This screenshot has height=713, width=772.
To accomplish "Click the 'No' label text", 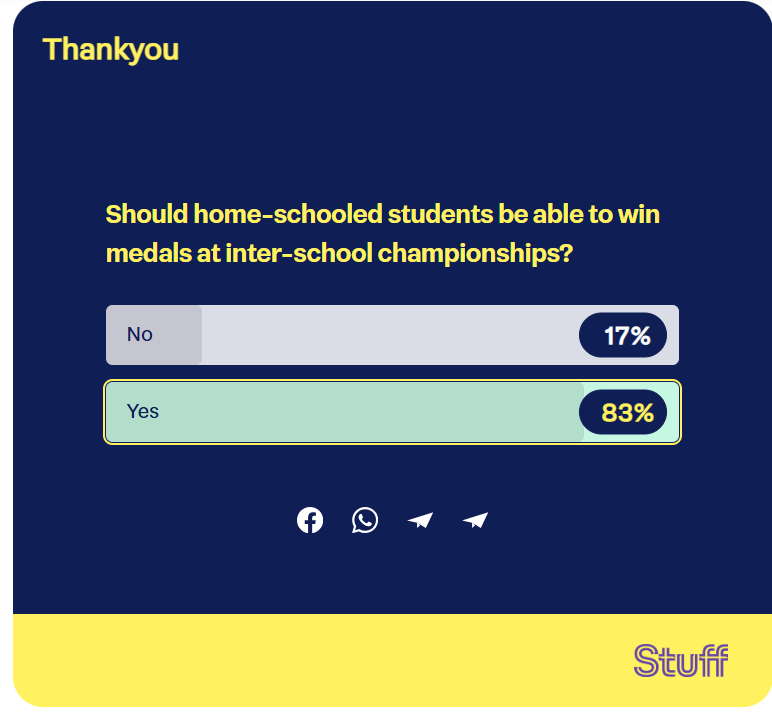I will click(140, 334).
